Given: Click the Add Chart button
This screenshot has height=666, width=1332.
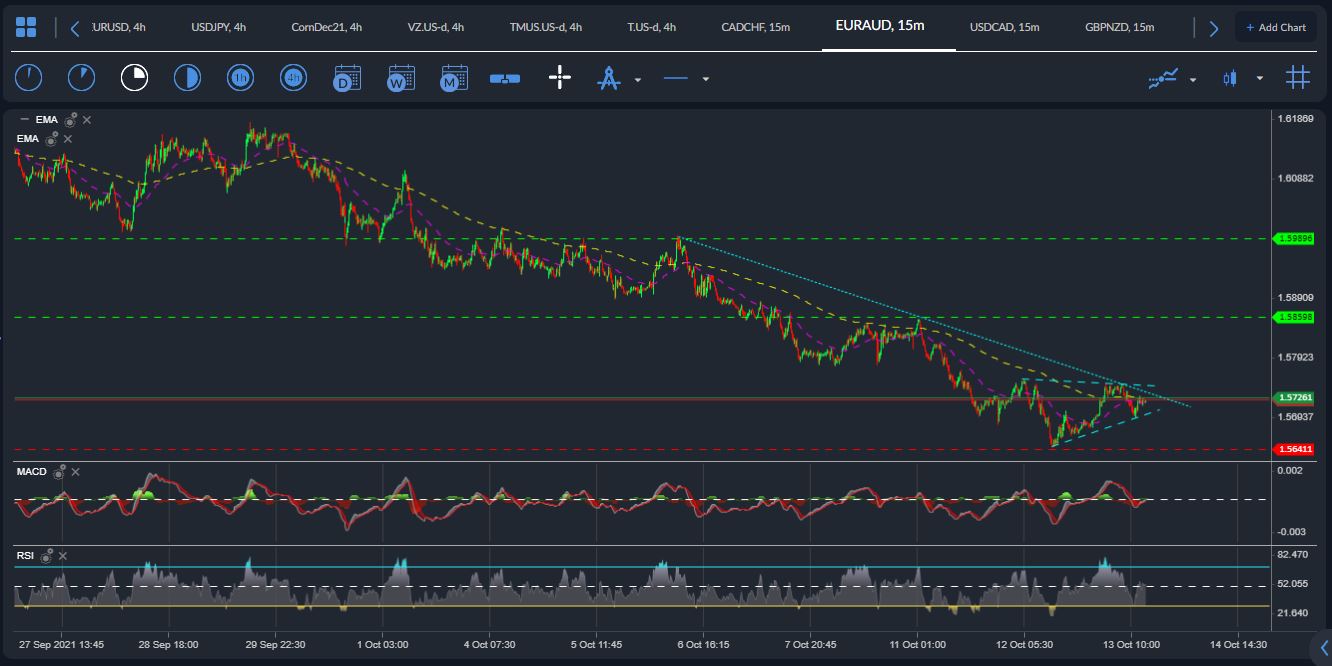Looking at the screenshot, I should click(x=1276, y=26).
